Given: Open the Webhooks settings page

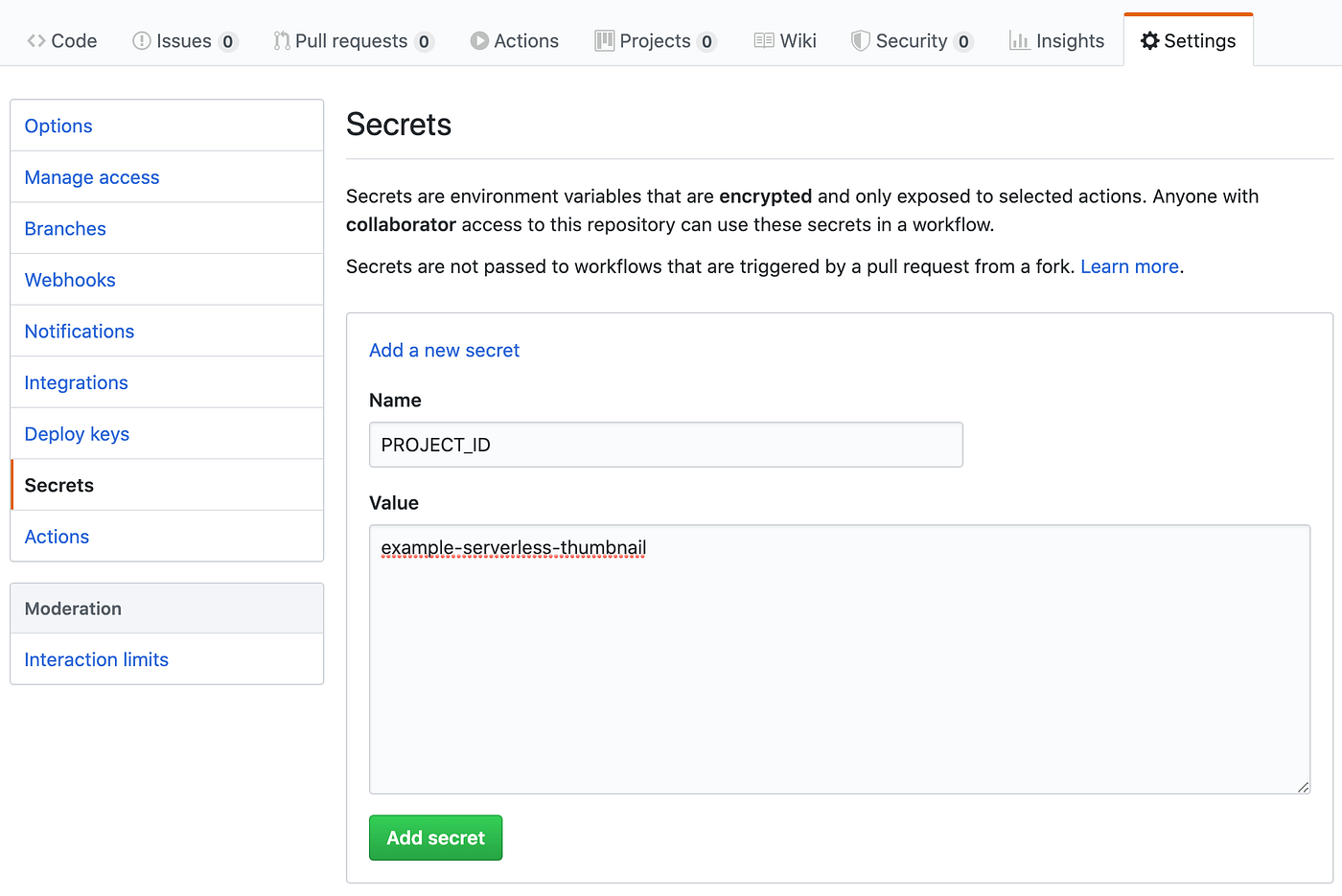Looking at the screenshot, I should (x=70, y=280).
